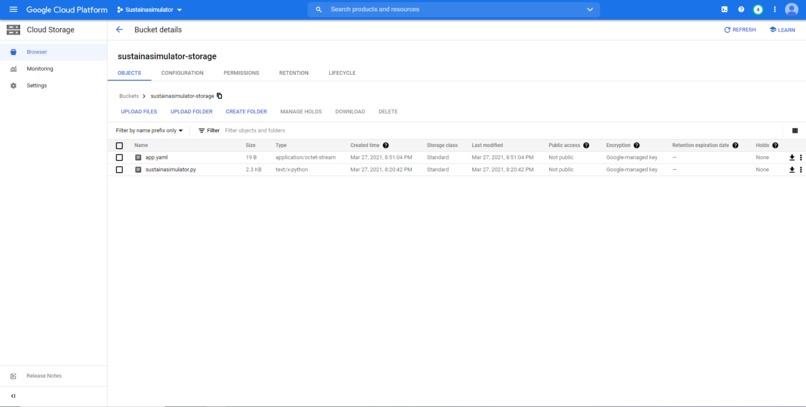Viewport: 806px width, 407px height.
Task: Open the help question mark icon
Action: pos(741,9)
